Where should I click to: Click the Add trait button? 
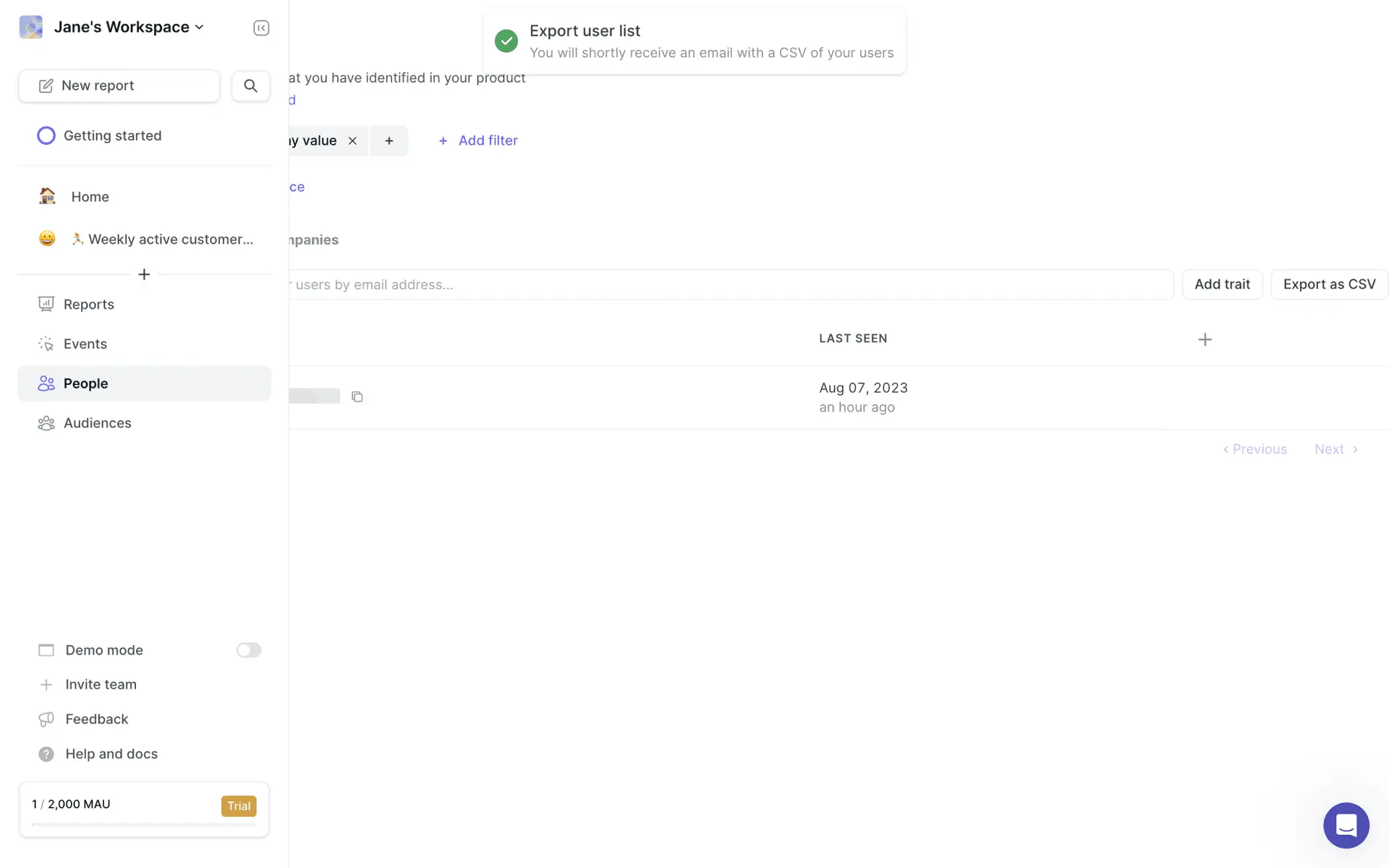[1222, 284]
